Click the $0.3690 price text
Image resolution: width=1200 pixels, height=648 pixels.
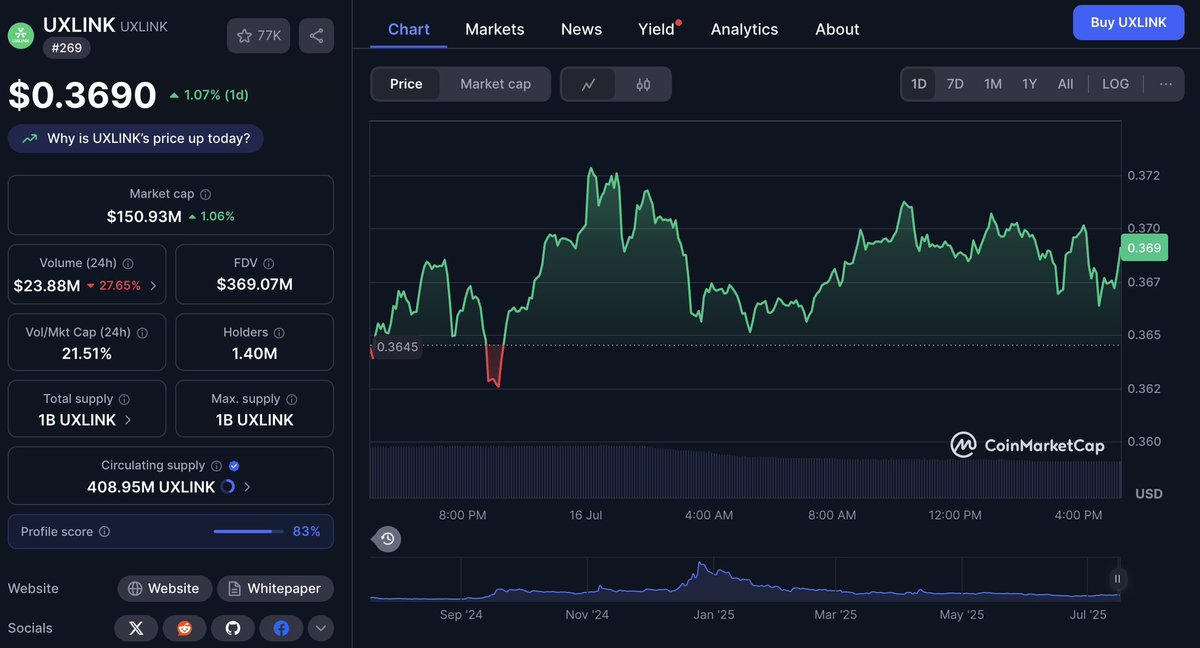pos(83,95)
